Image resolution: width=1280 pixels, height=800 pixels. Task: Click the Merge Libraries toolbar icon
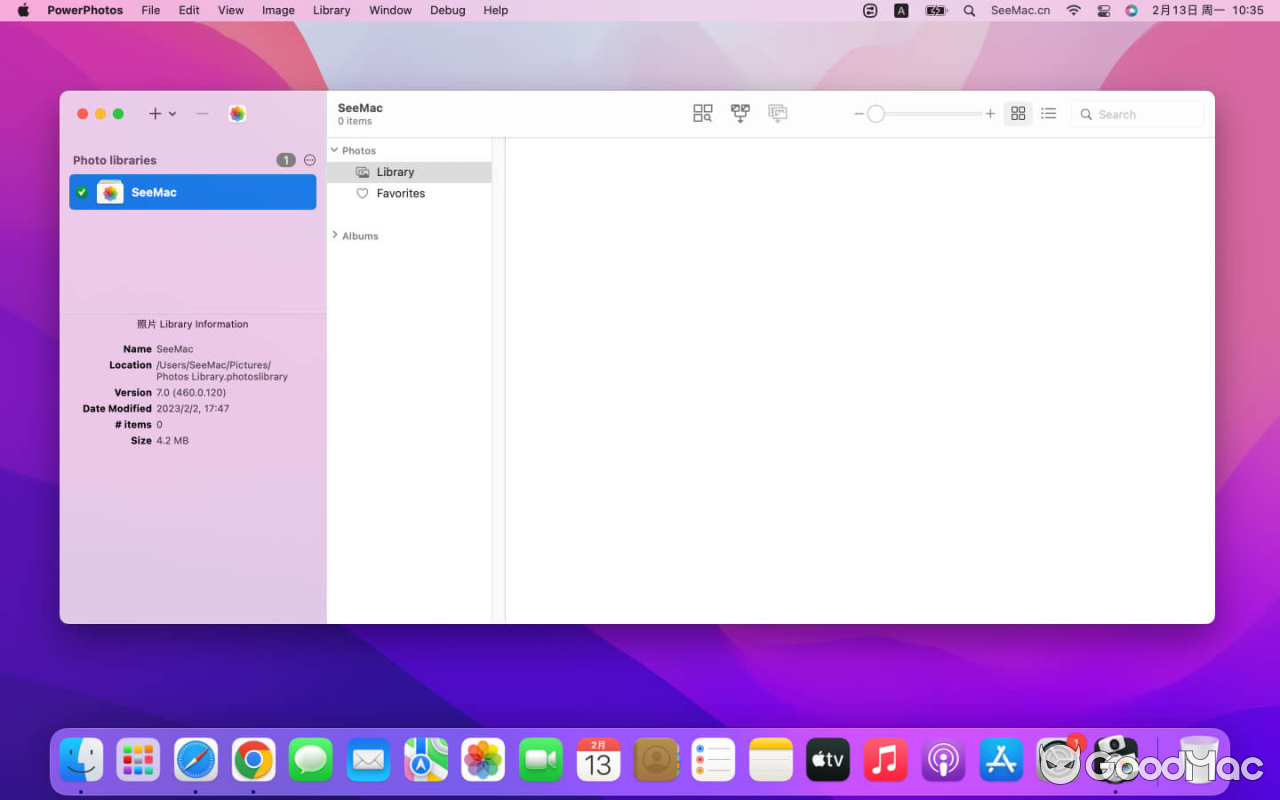(740, 114)
